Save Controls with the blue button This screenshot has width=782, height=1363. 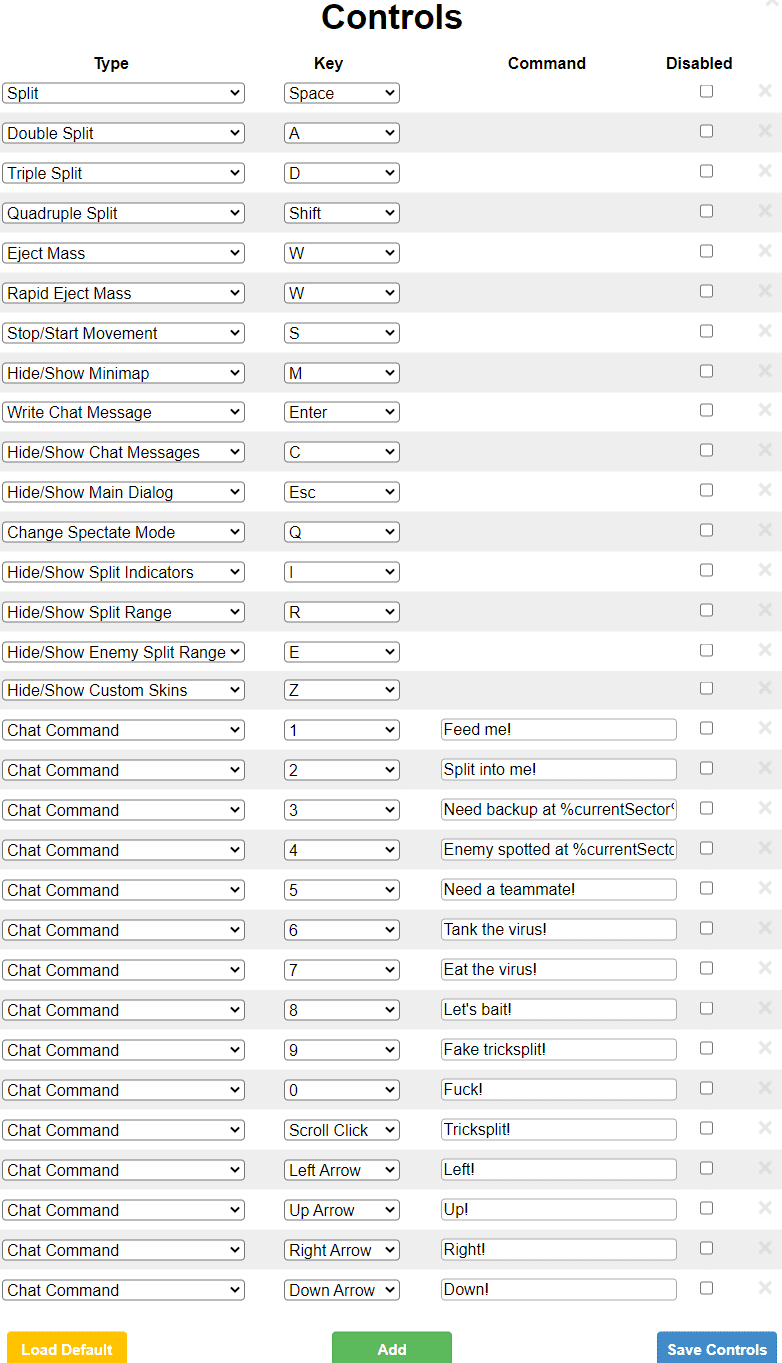(716, 1348)
